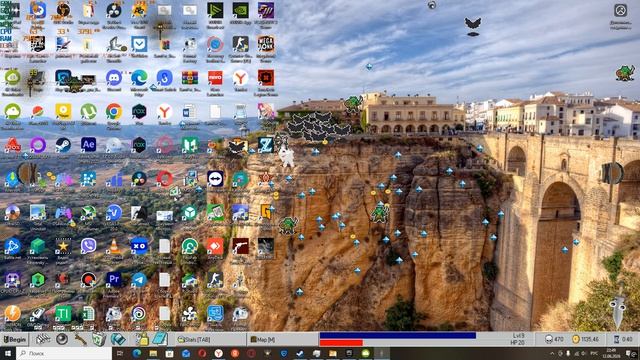
Task: Open Steam from the taskbar
Action: 300,353
